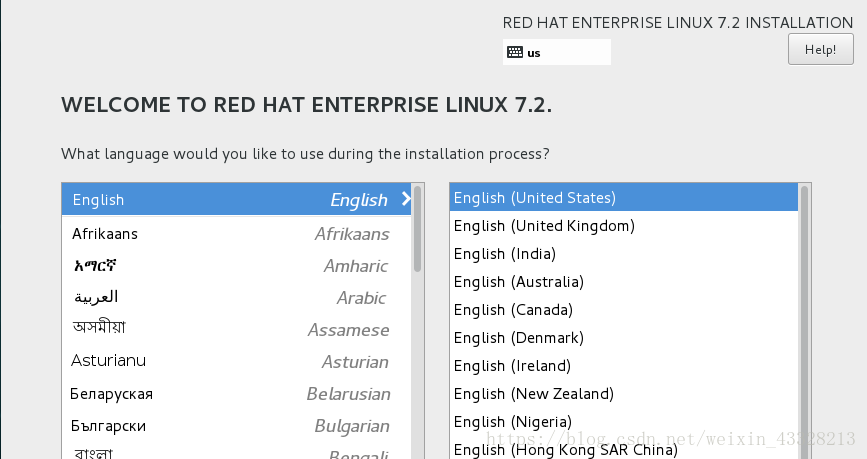The width and height of the screenshot is (867, 459).
Task: Pick English (Ireland) locale
Action: 624,366
